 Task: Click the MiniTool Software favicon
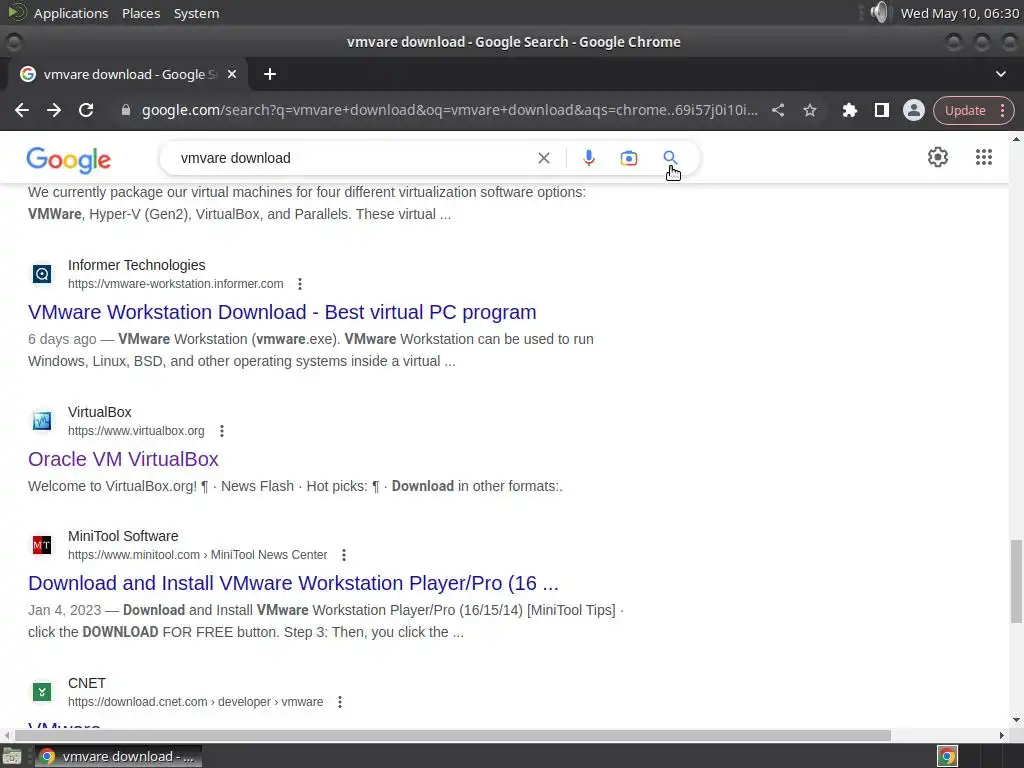42,545
